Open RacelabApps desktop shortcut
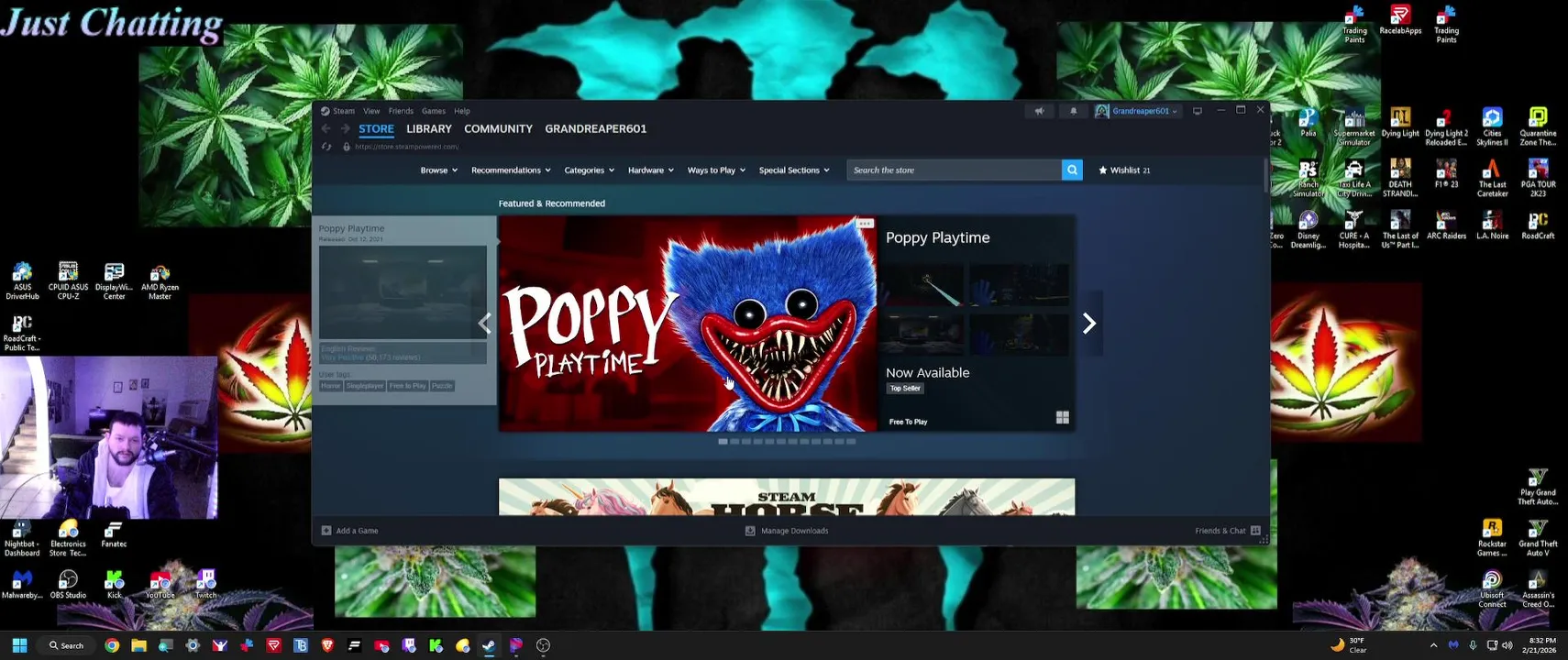This screenshot has height=660, width=1568. click(1400, 20)
